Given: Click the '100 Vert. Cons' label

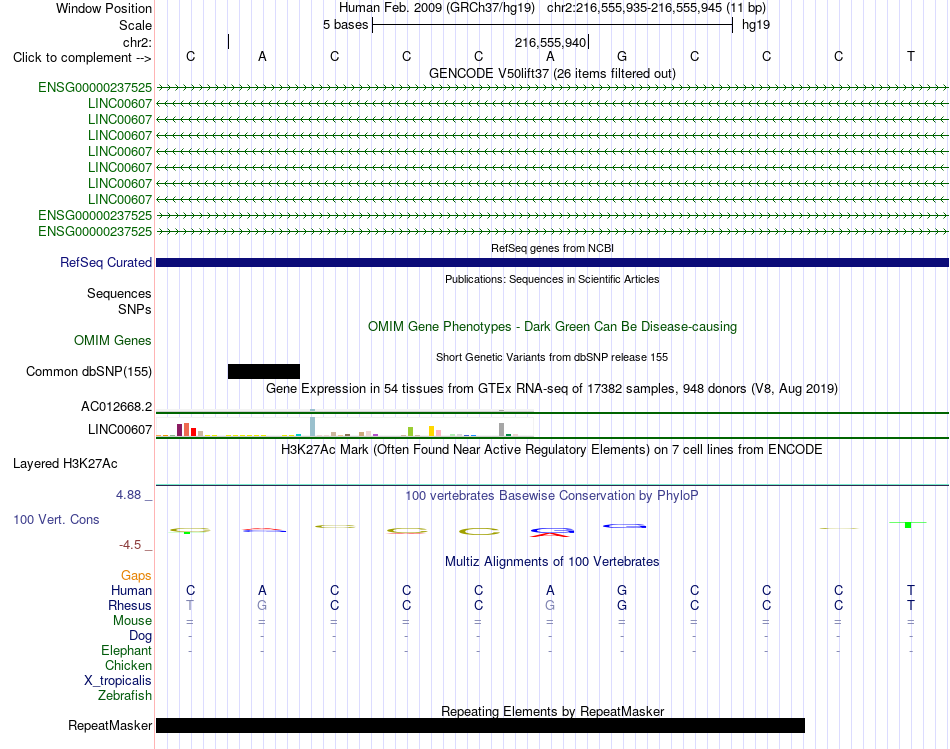Looking at the screenshot, I should pos(56,519).
